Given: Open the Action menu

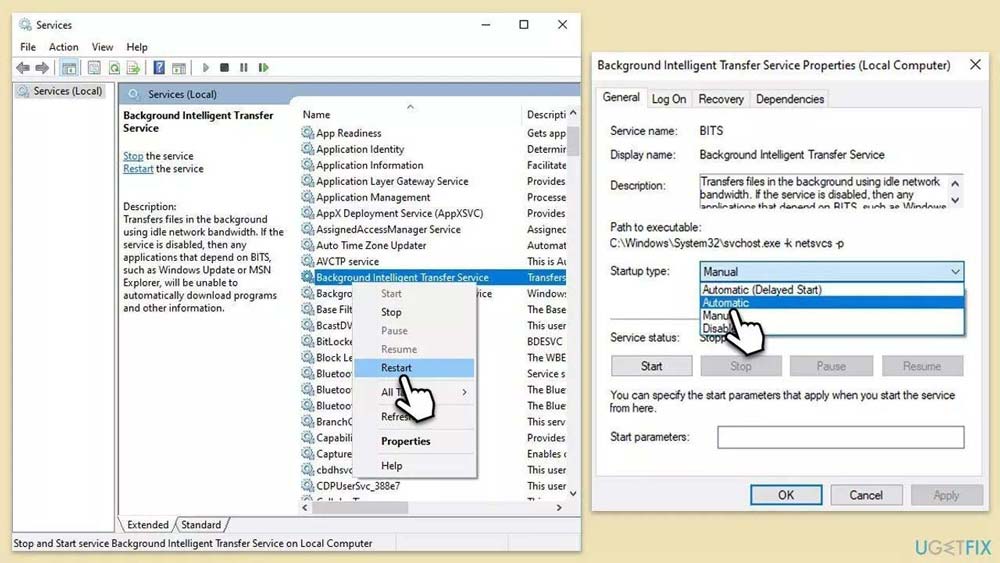Looking at the screenshot, I should 64,47.
